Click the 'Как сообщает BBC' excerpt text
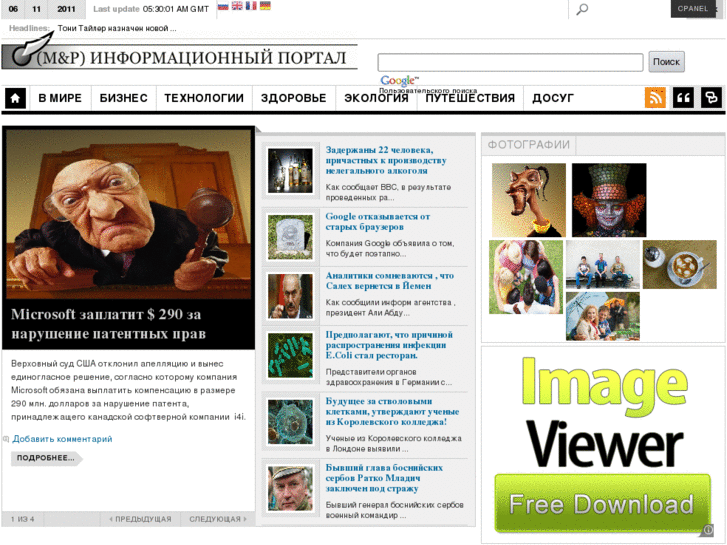The height and width of the screenshot is (545, 727). click(x=388, y=192)
